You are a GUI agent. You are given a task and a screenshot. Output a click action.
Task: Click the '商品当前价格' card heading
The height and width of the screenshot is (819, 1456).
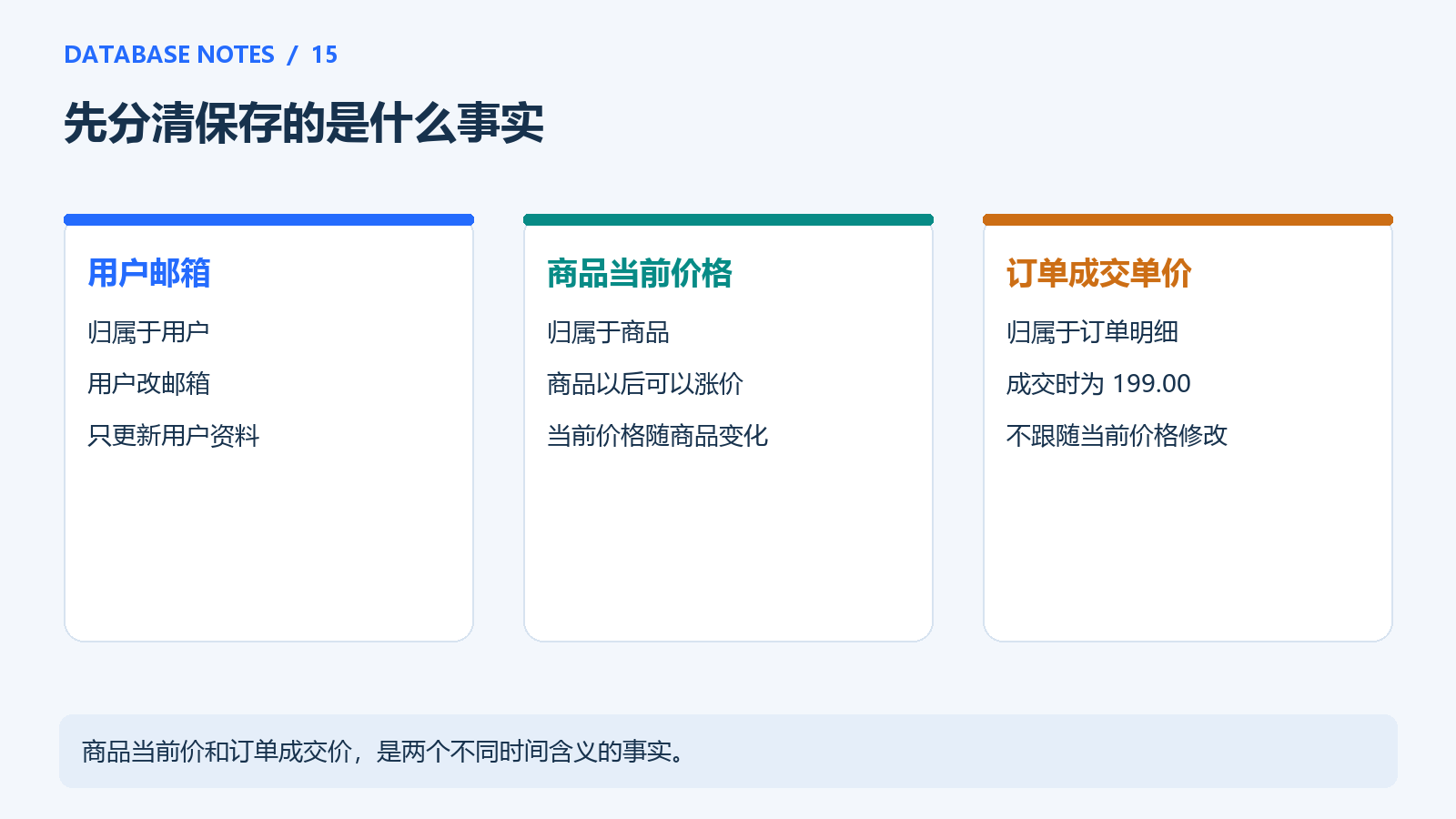(x=640, y=273)
